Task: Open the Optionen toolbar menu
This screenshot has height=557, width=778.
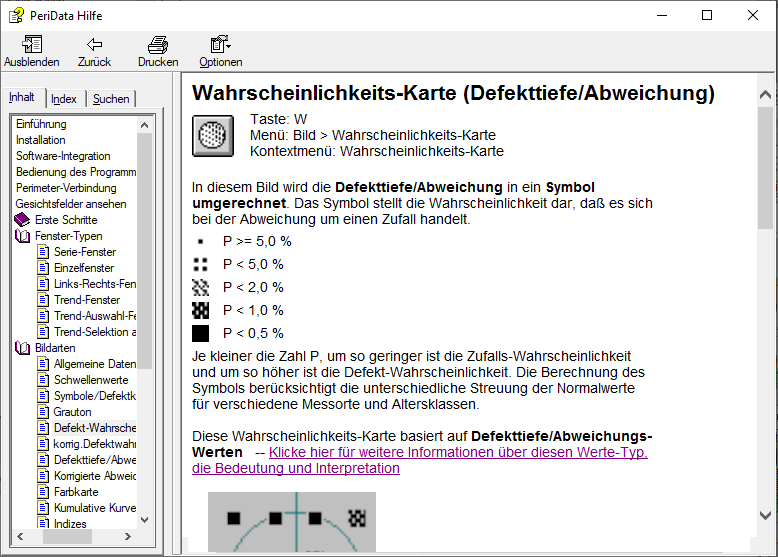Action: pyautogui.click(x=220, y=45)
